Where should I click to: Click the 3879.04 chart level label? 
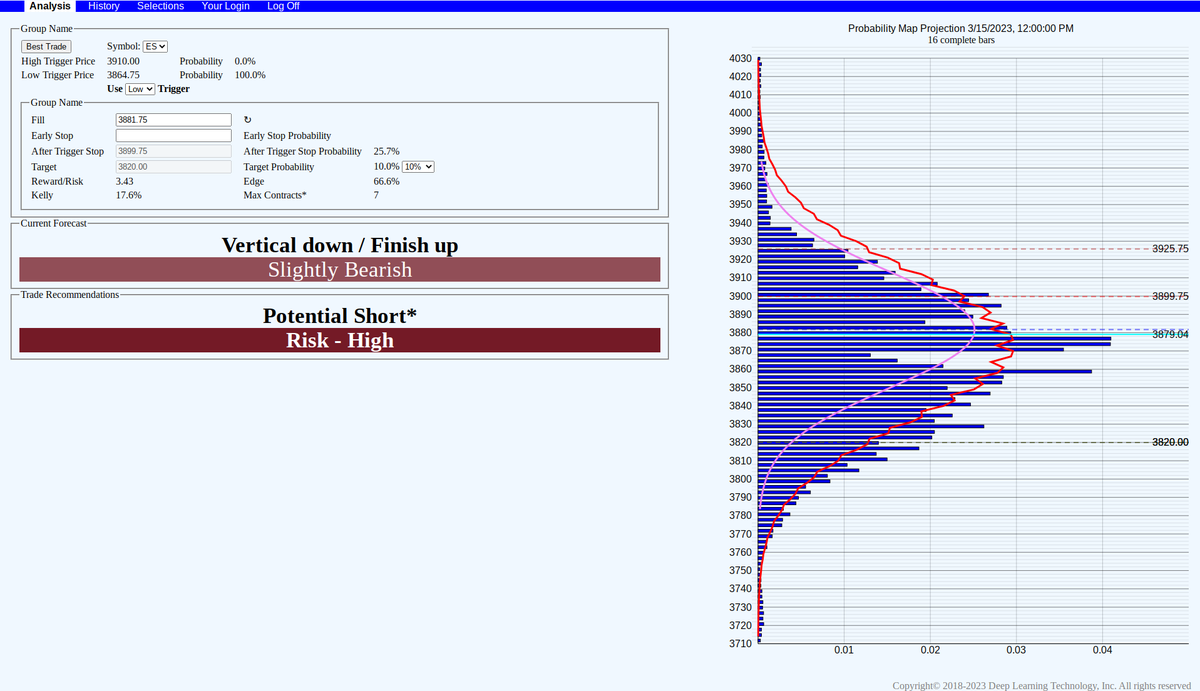(1170, 334)
